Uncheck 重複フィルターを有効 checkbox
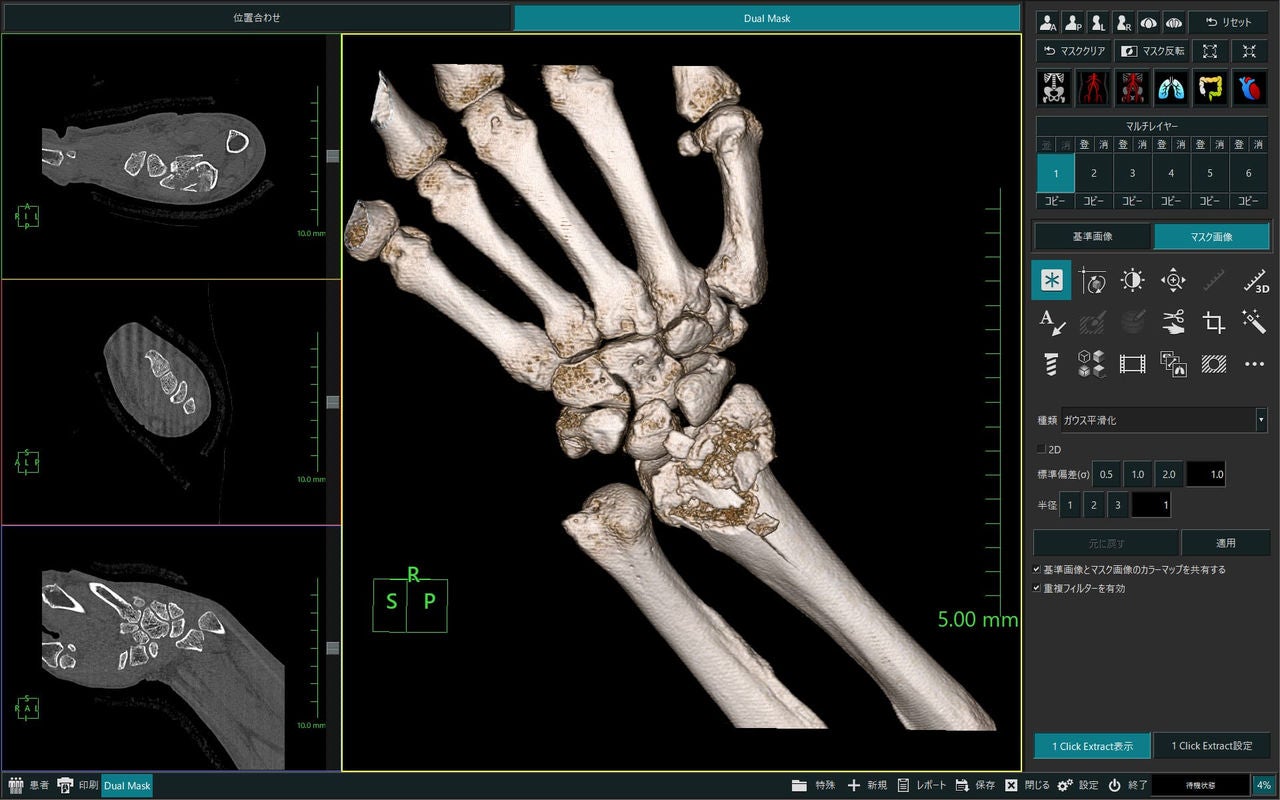 [1038, 588]
